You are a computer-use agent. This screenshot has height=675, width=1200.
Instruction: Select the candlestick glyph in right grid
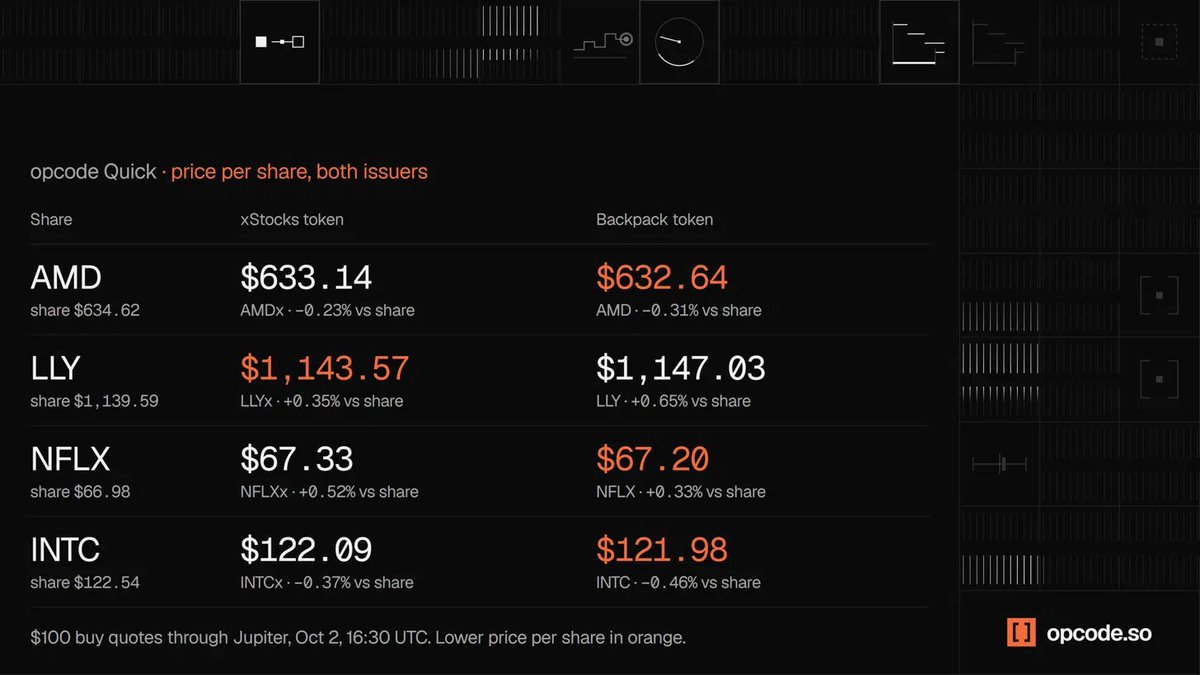coord(1000,464)
